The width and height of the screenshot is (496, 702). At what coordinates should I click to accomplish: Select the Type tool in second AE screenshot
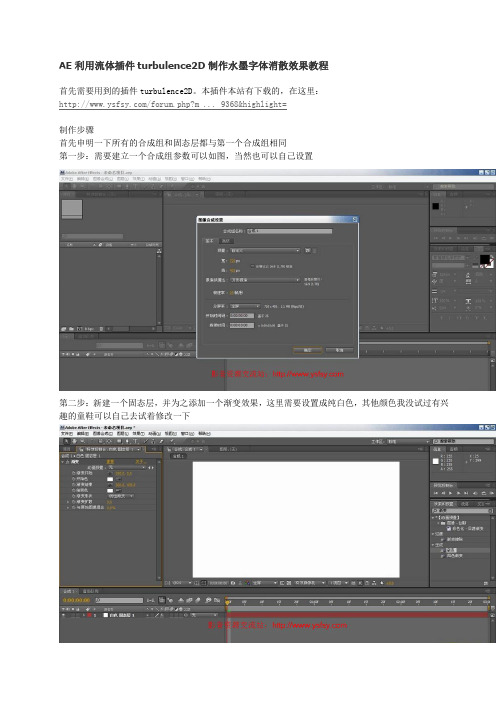point(136,441)
